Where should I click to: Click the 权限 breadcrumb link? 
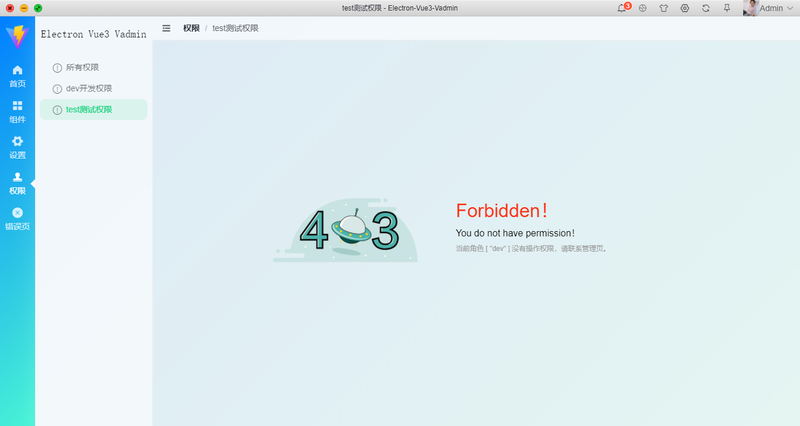coord(191,28)
